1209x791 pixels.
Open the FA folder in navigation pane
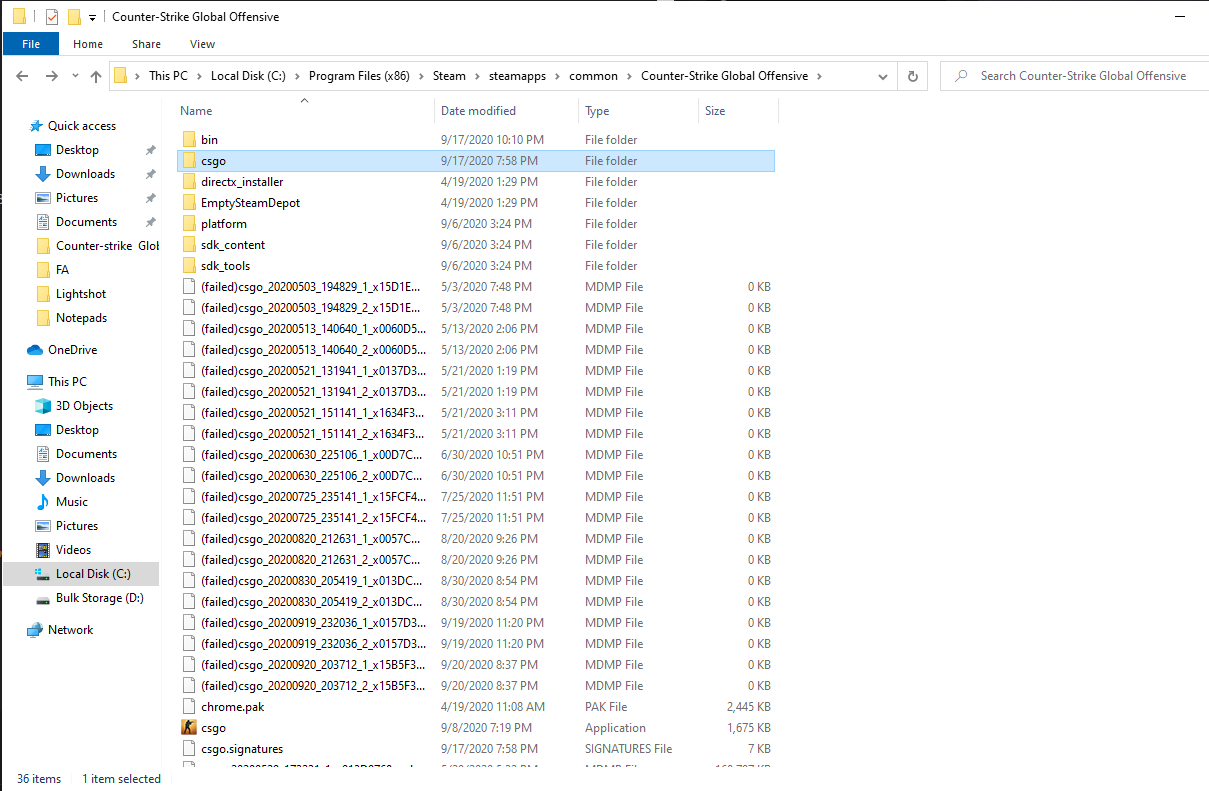62,270
